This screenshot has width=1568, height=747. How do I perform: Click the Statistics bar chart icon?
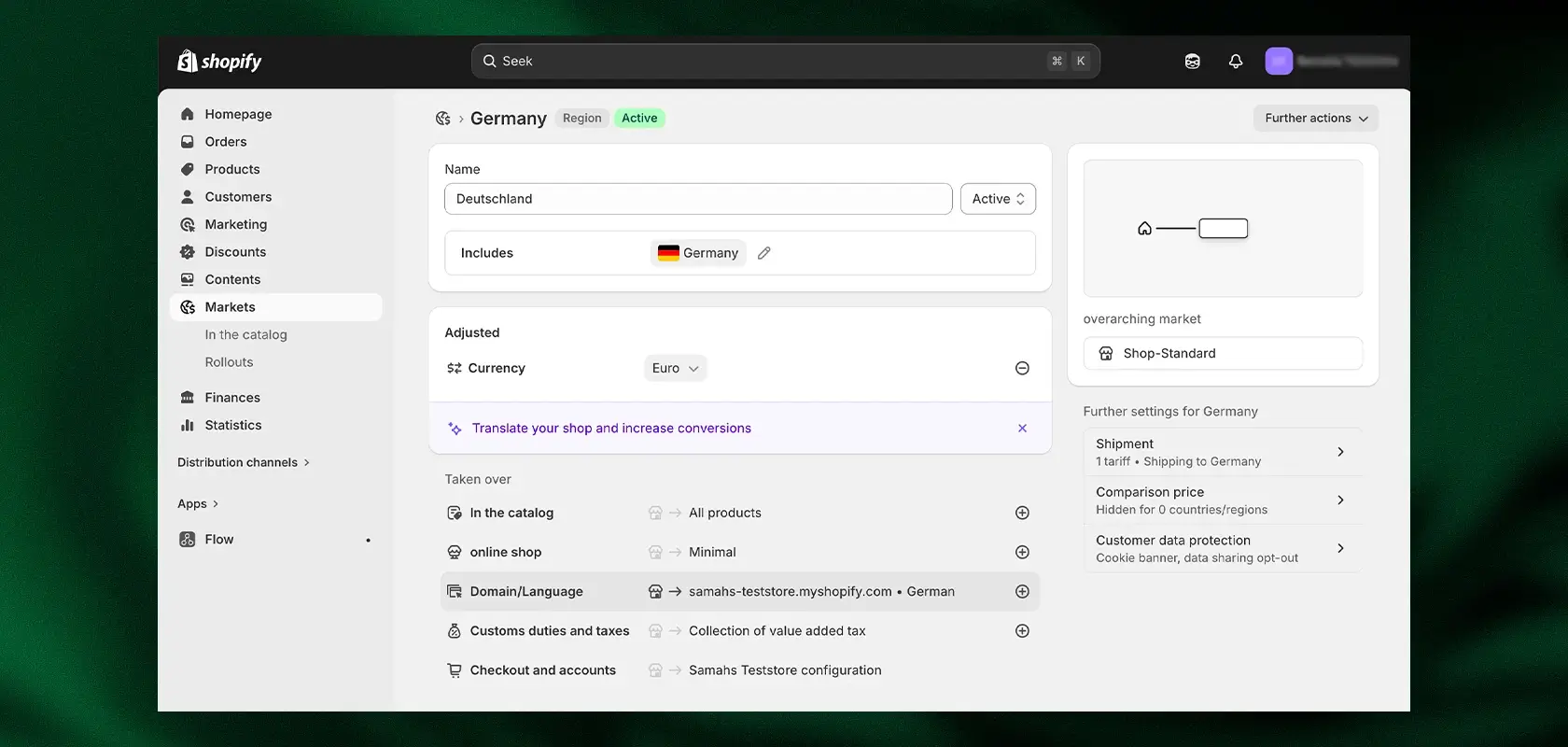click(188, 425)
